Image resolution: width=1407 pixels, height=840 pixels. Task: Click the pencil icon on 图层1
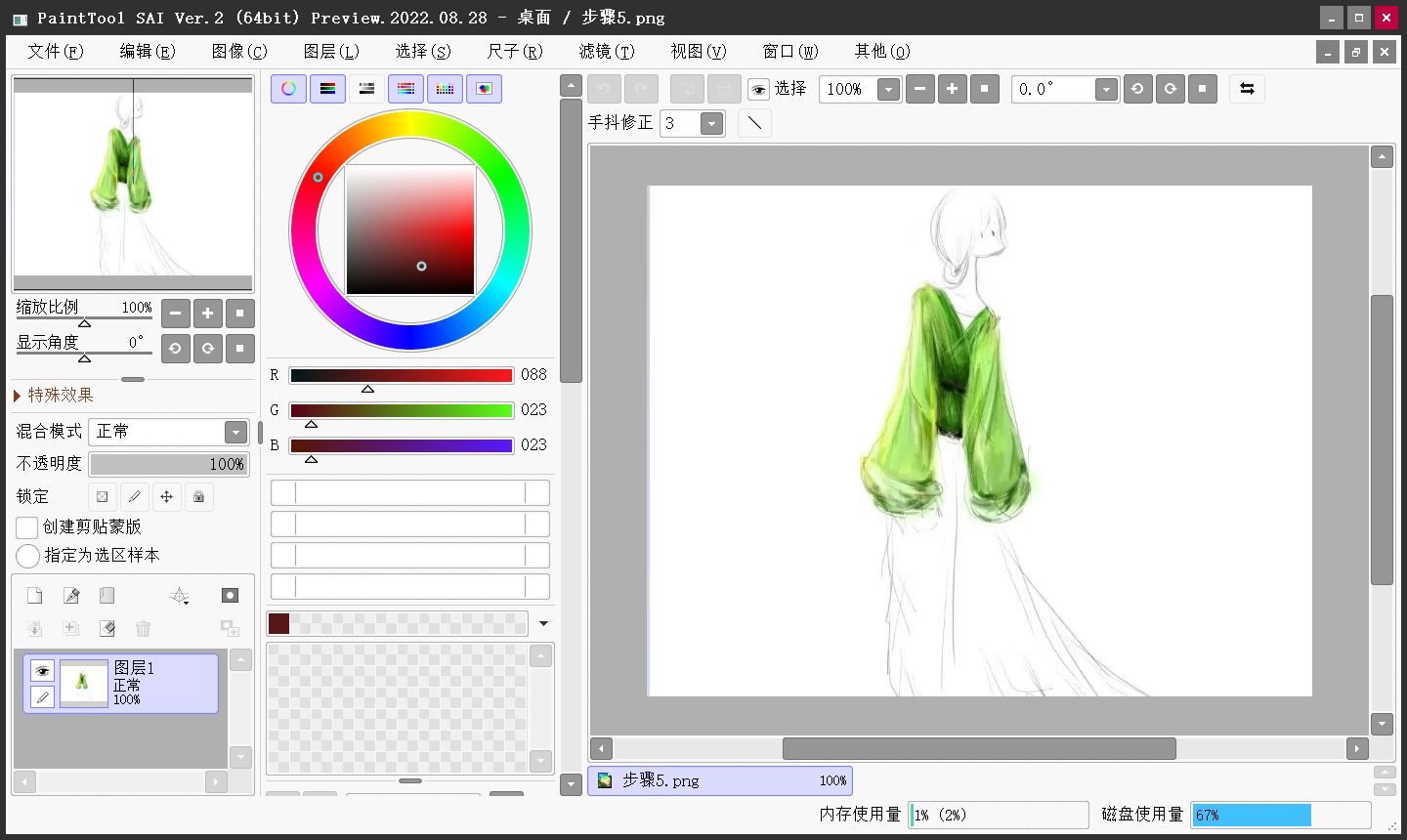tap(42, 696)
